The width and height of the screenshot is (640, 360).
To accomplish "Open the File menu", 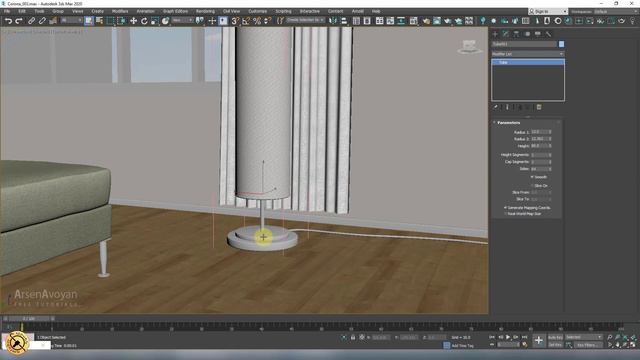I will [x=7, y=11].
